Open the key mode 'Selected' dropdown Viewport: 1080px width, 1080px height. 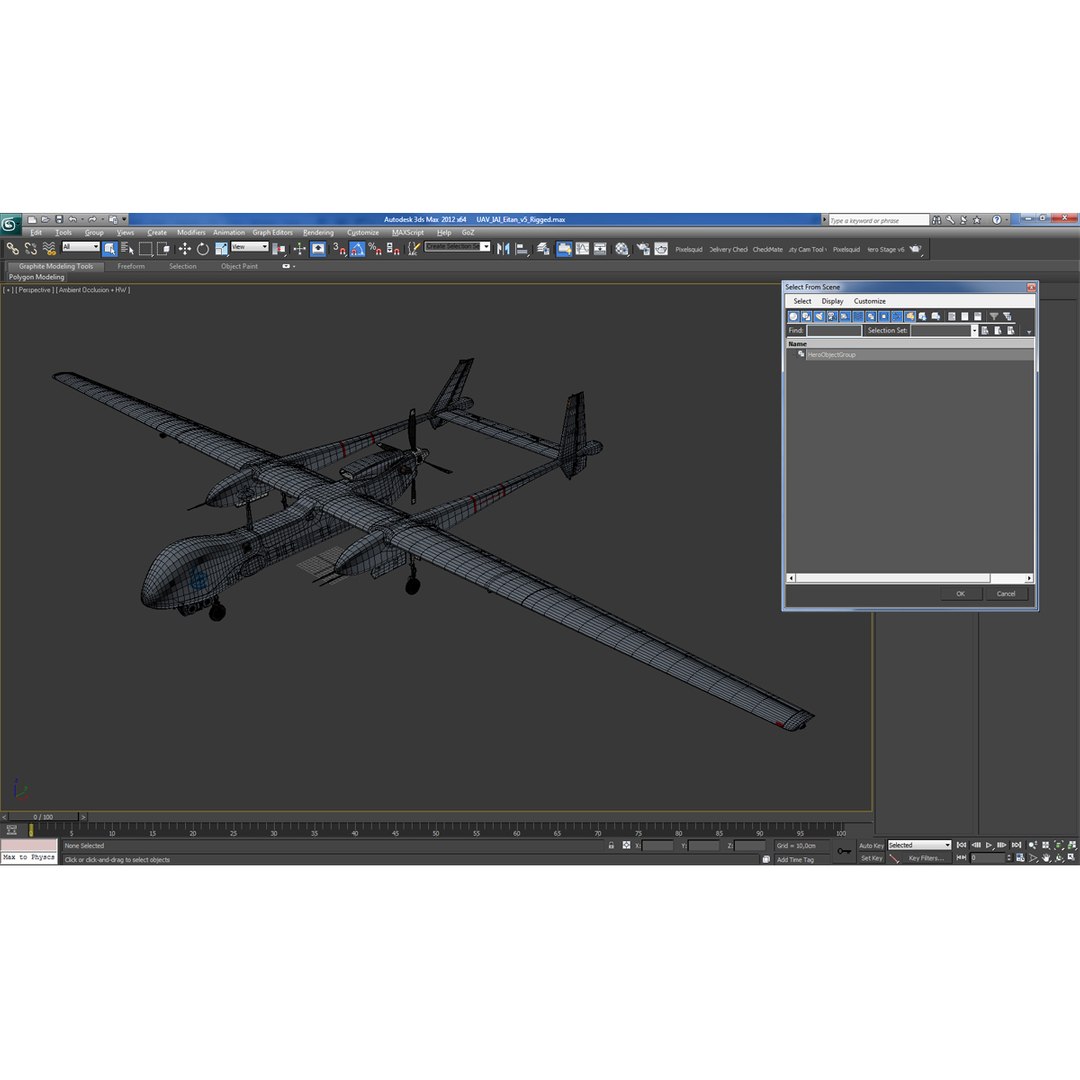coord(920,845)
